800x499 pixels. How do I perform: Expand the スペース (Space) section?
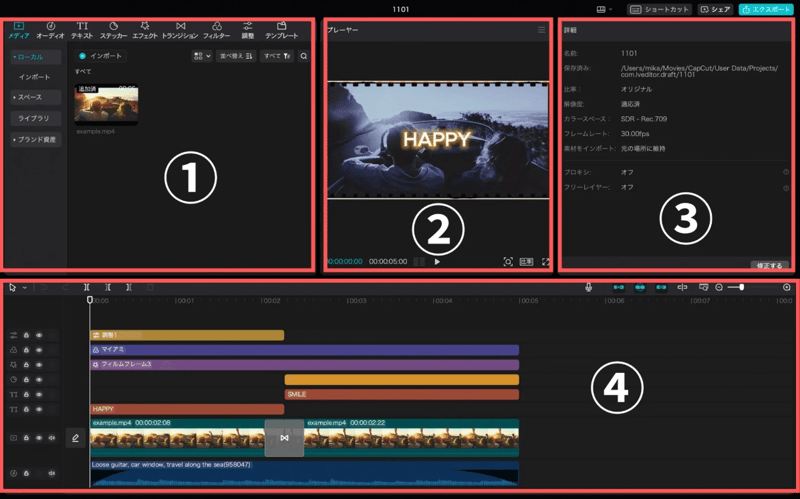[35, 97]
